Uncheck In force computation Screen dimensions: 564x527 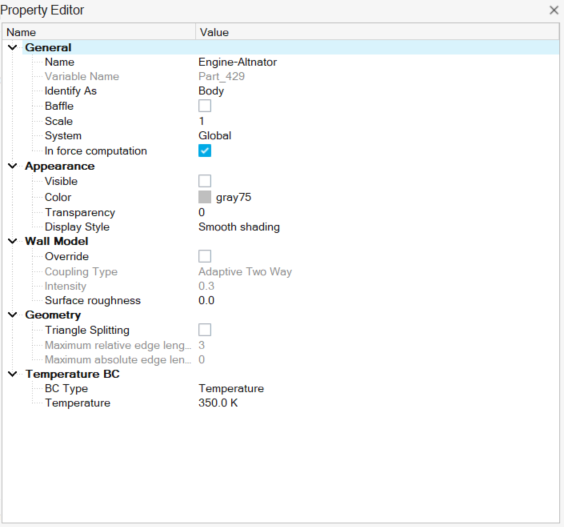[205, 151]
